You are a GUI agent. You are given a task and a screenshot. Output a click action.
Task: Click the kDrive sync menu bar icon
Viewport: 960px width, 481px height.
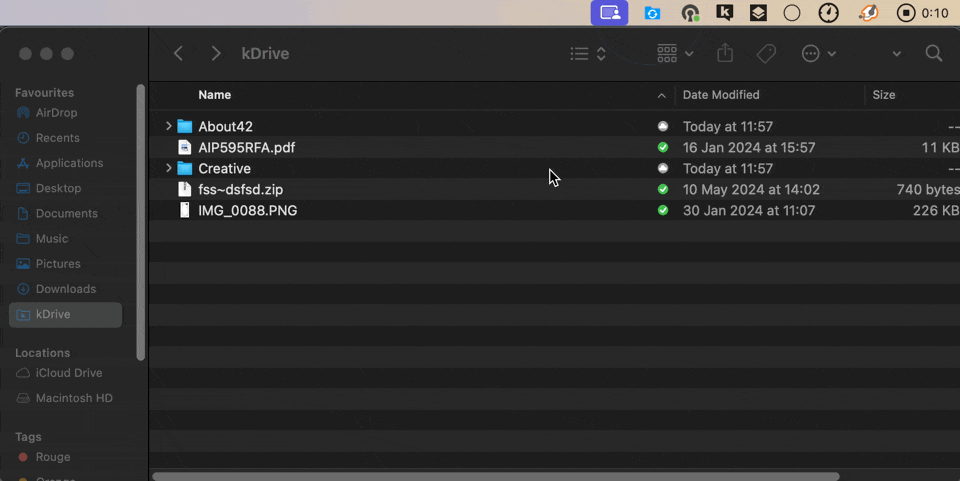652,13
